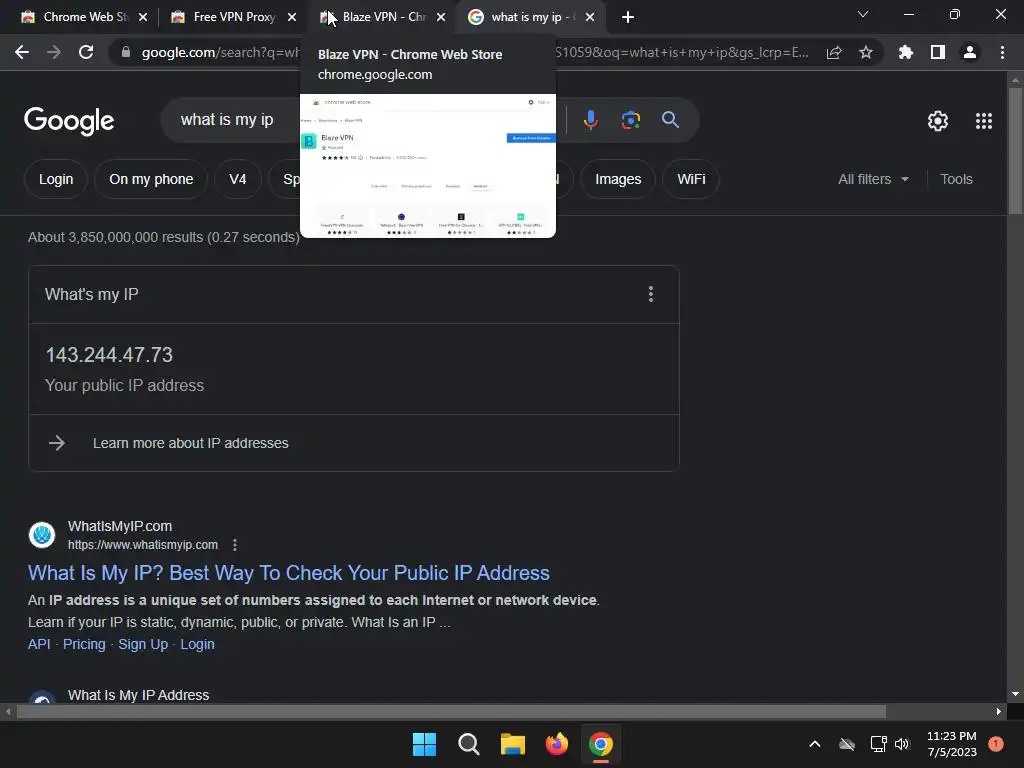The image size is (1024, 768).
Task: Open options menu of What's my IP card
Action: point(650,295)
